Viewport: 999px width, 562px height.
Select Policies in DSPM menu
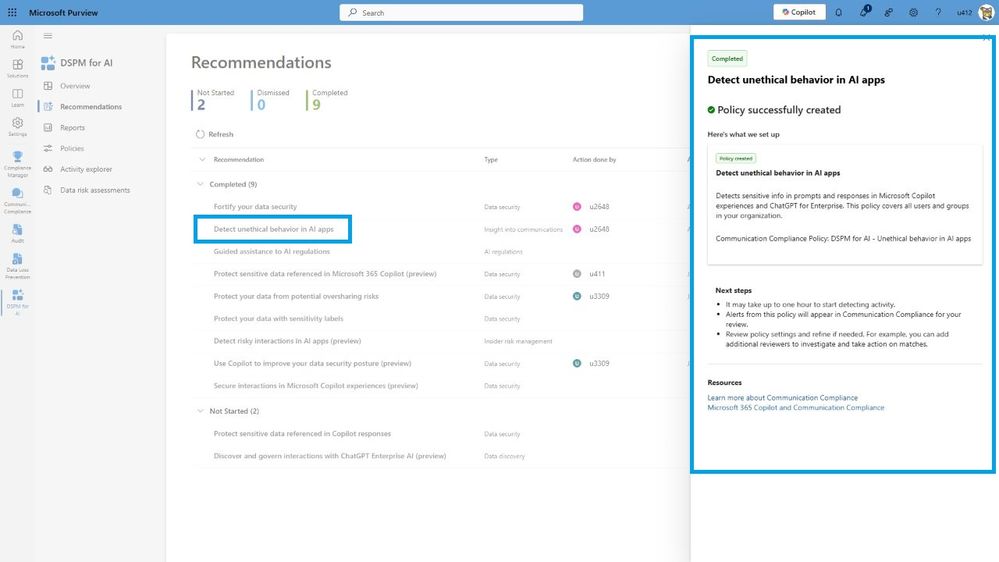(72, 148)
